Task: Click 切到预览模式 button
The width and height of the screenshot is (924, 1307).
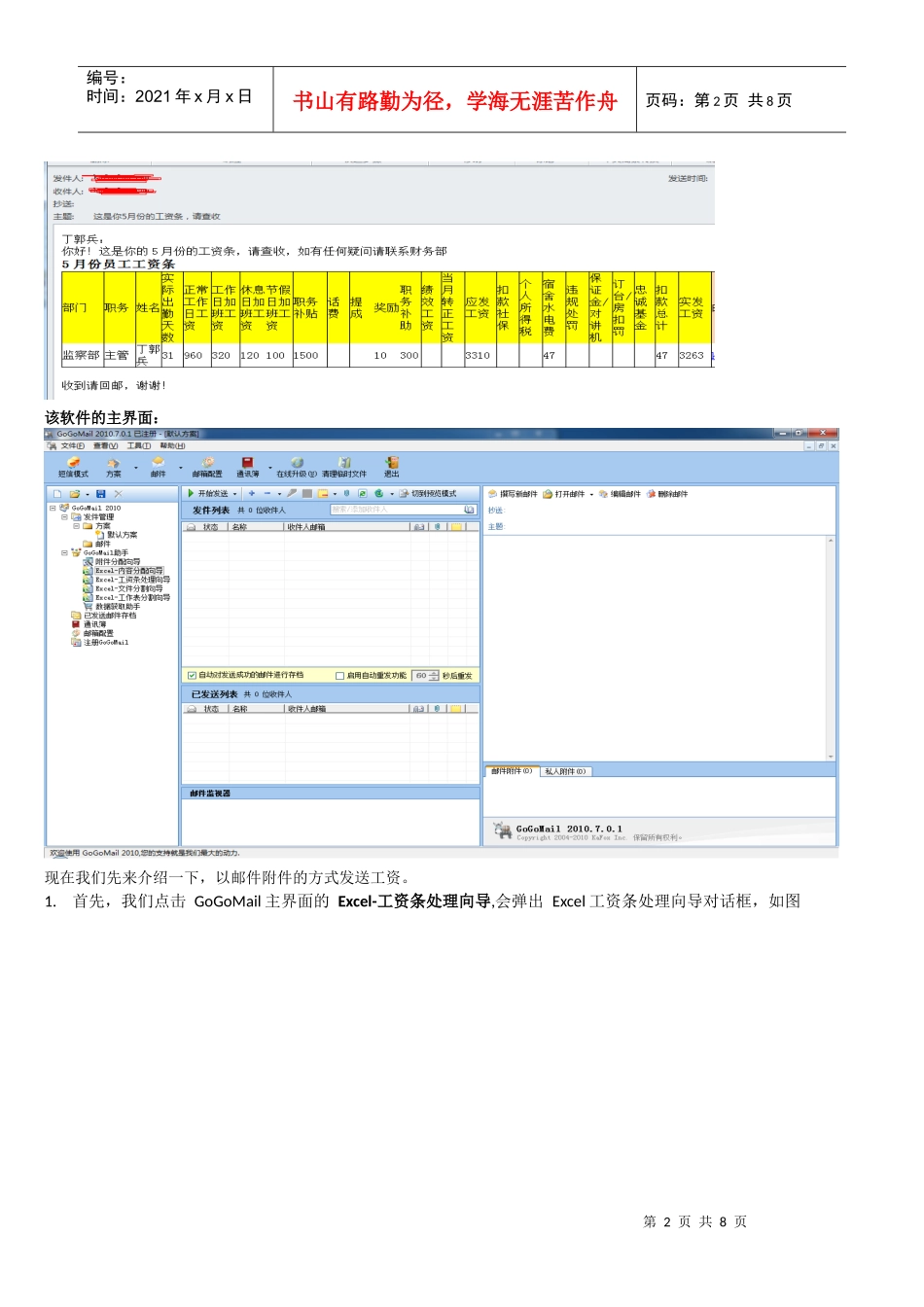Action: (428, 494)
